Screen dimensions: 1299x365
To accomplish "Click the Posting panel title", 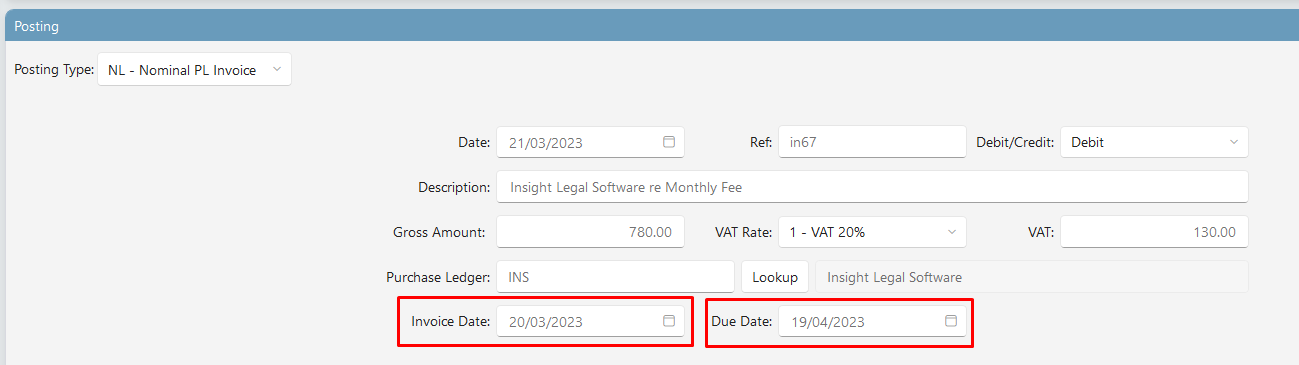I will (x=36, y=26).
